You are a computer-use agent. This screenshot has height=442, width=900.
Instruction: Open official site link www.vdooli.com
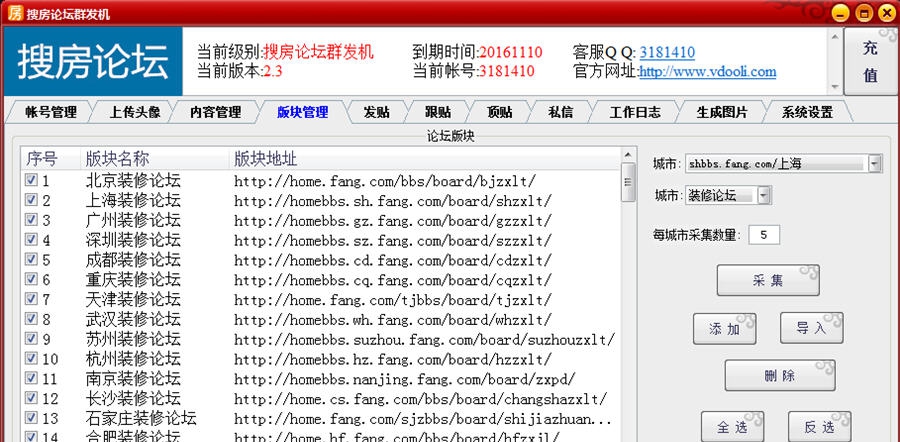(x=707, y=72)
